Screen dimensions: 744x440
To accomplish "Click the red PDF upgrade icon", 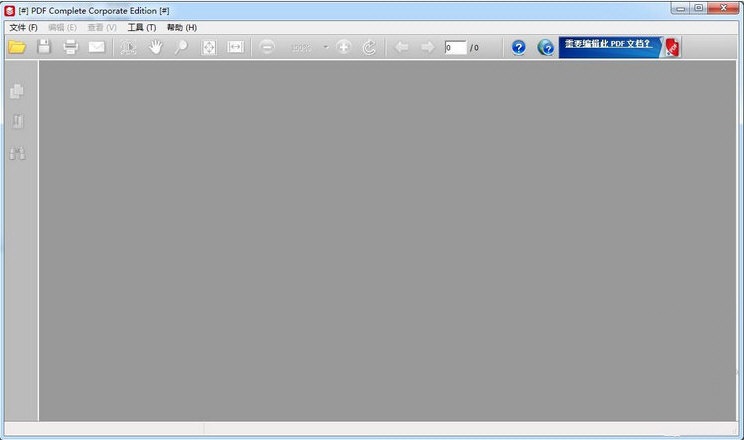I will [672, 47].
